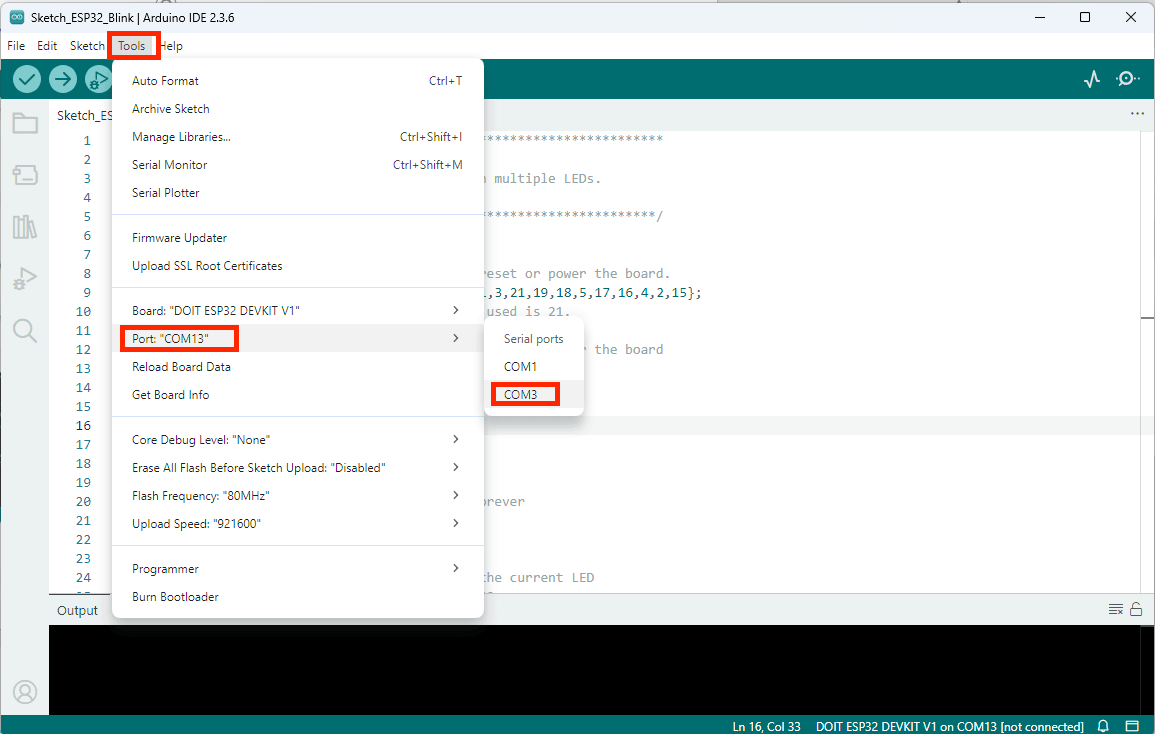Click the clear output icon
Image resolution: width=1155 pixels, height=734 pixels.
(x=1116, y=609)
